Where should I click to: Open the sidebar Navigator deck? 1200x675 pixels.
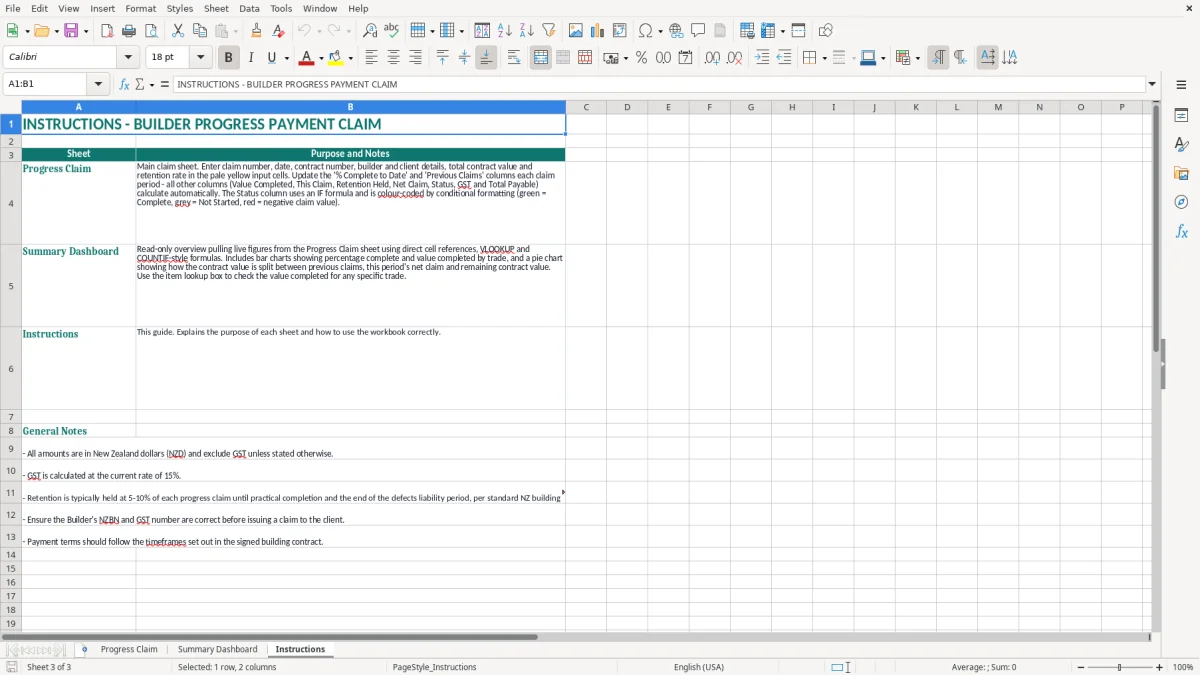(1181, 202)
